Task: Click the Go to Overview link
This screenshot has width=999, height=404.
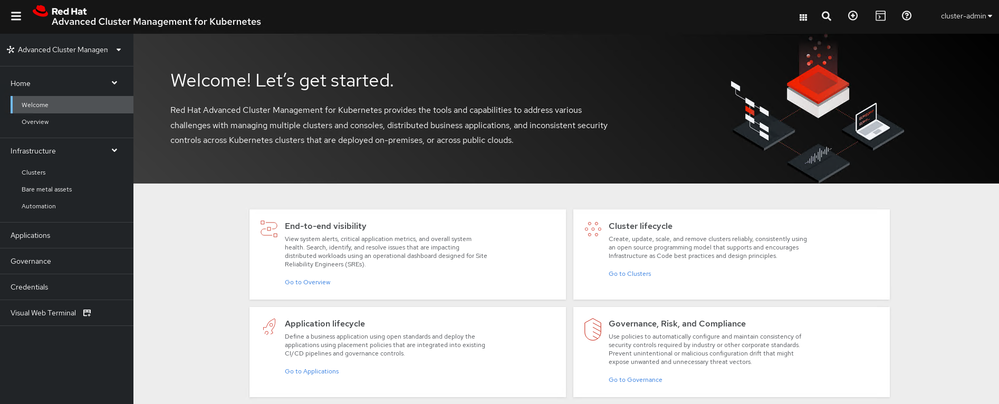Action: [x=308, y=282]
